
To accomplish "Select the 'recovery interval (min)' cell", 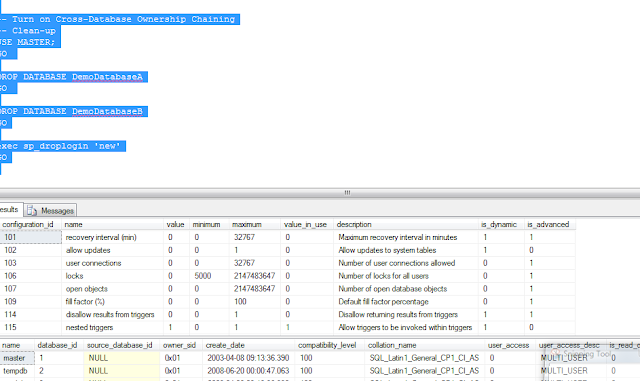I will coord(112,237).
